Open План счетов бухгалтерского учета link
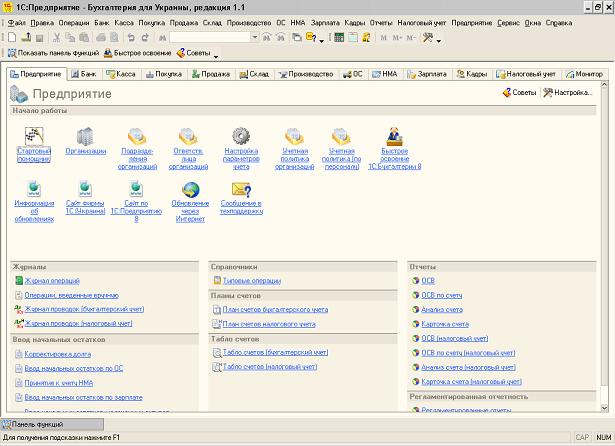Screen dimensions: 615x446 click(x=275, y=309)
